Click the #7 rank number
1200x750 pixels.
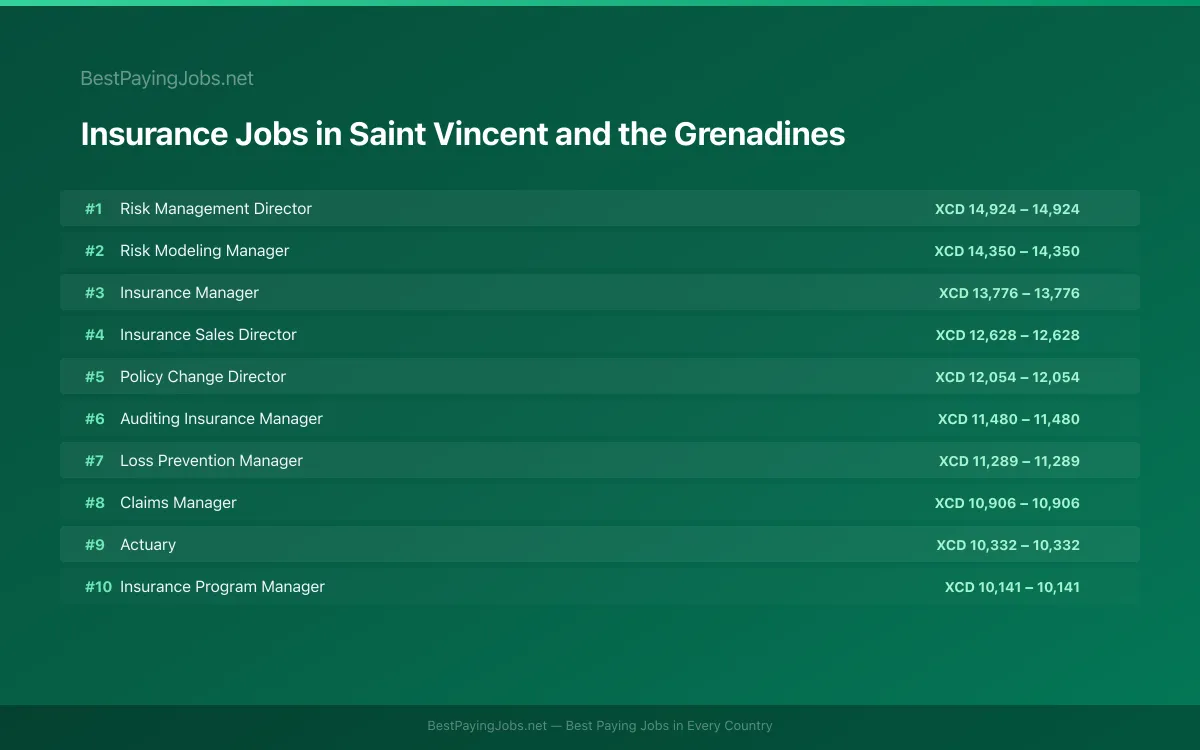(94, 461)
